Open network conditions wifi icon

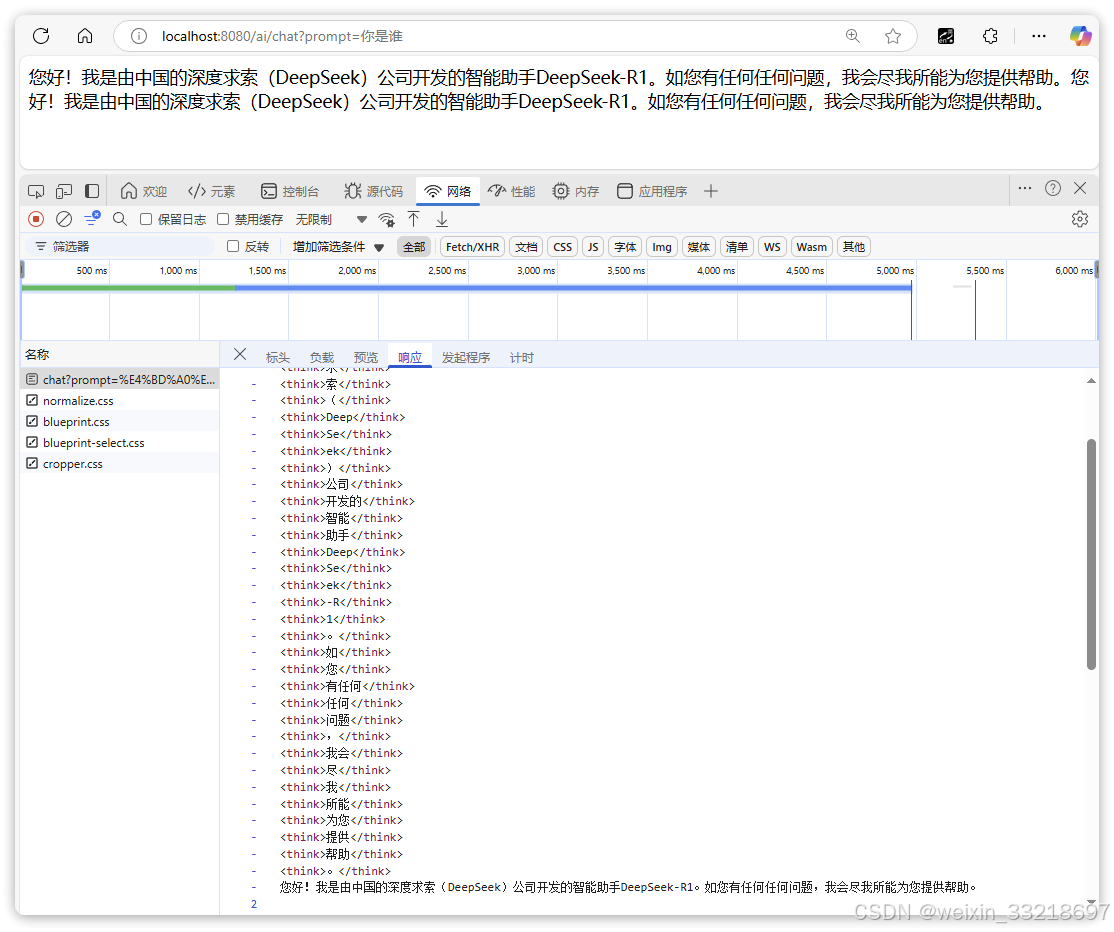[386, 220]
